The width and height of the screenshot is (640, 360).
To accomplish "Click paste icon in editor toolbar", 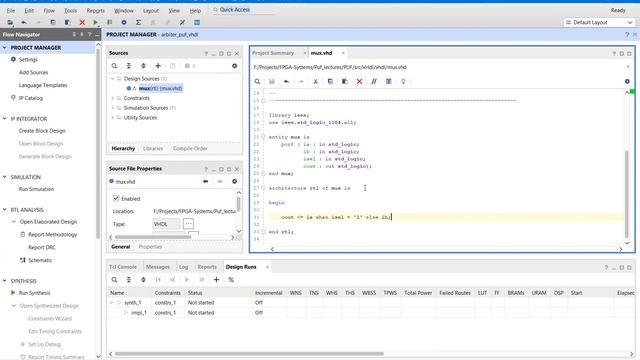I will [x=344, y=81].
